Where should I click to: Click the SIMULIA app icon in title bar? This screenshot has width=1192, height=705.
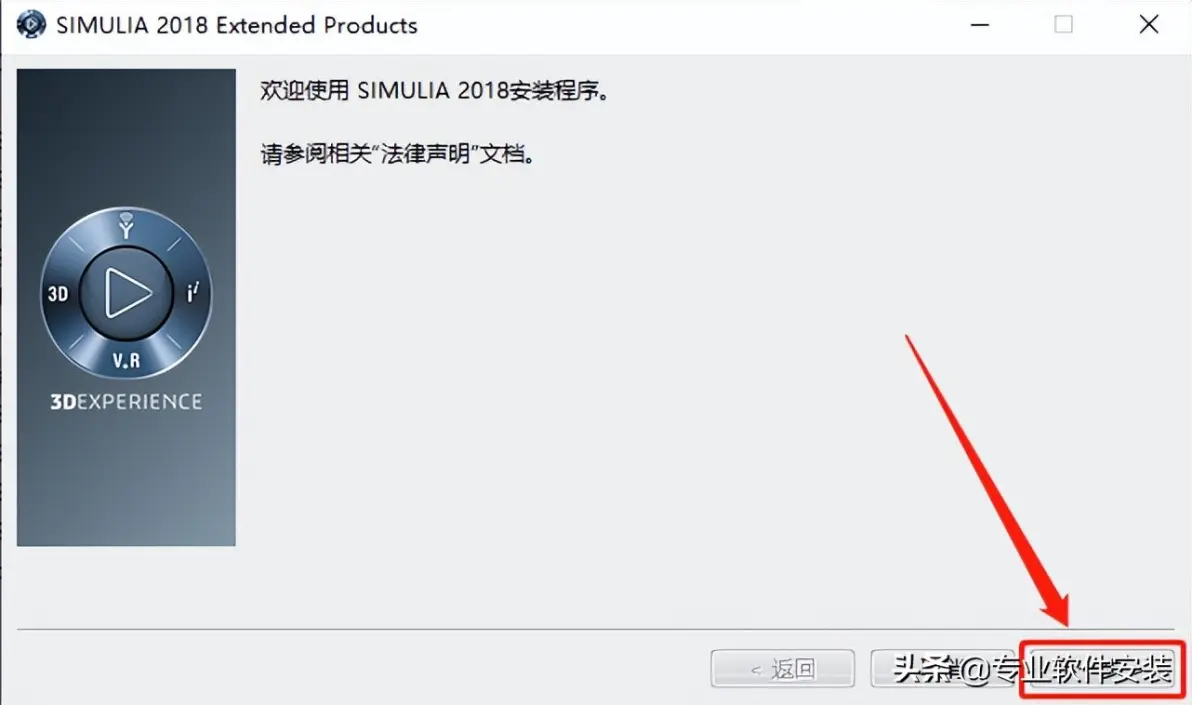tap(31, 24)
